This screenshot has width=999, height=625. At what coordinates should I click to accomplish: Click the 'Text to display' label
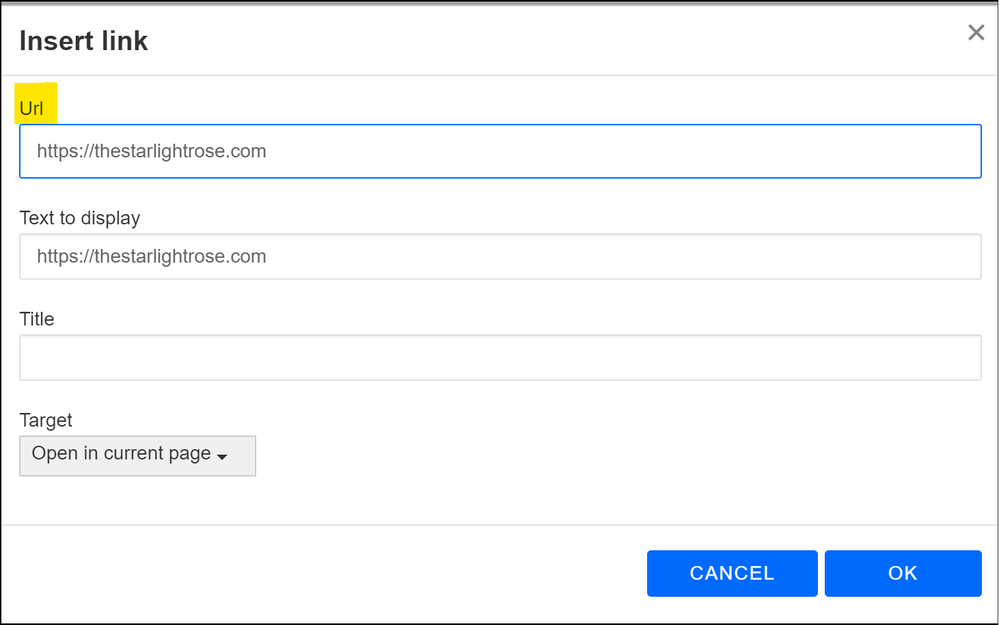click(80, 218)
